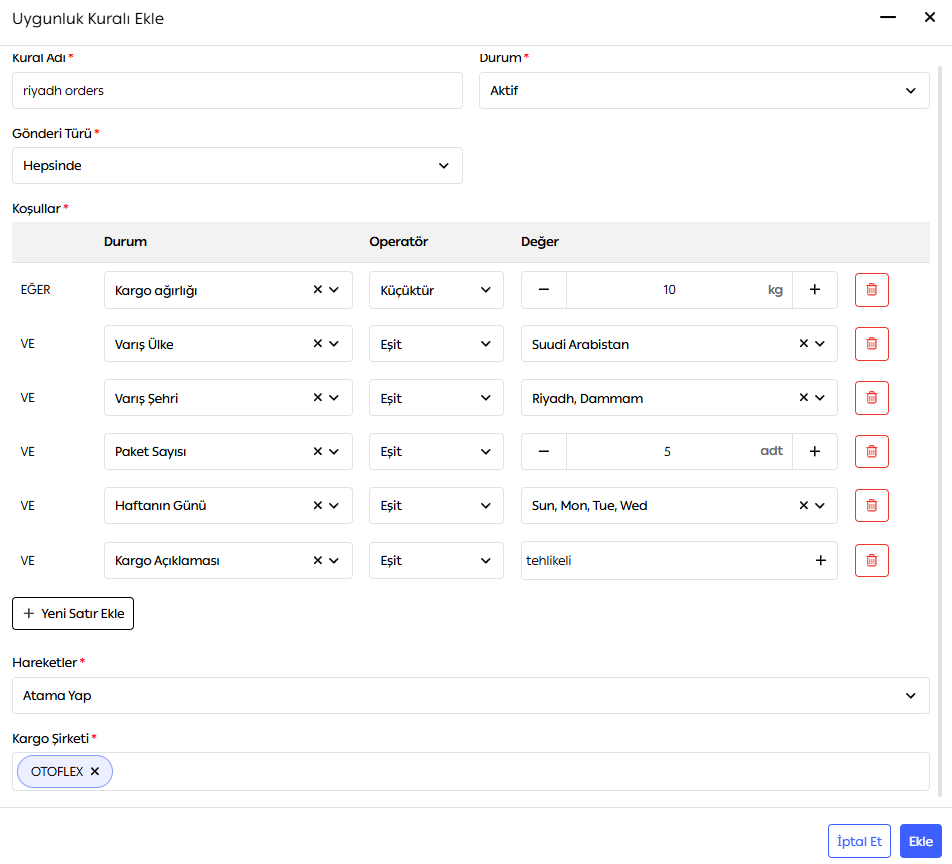Screen dimensions: 952x864
Task: Decrease the adt package count
Action: (x=544, y=451)
